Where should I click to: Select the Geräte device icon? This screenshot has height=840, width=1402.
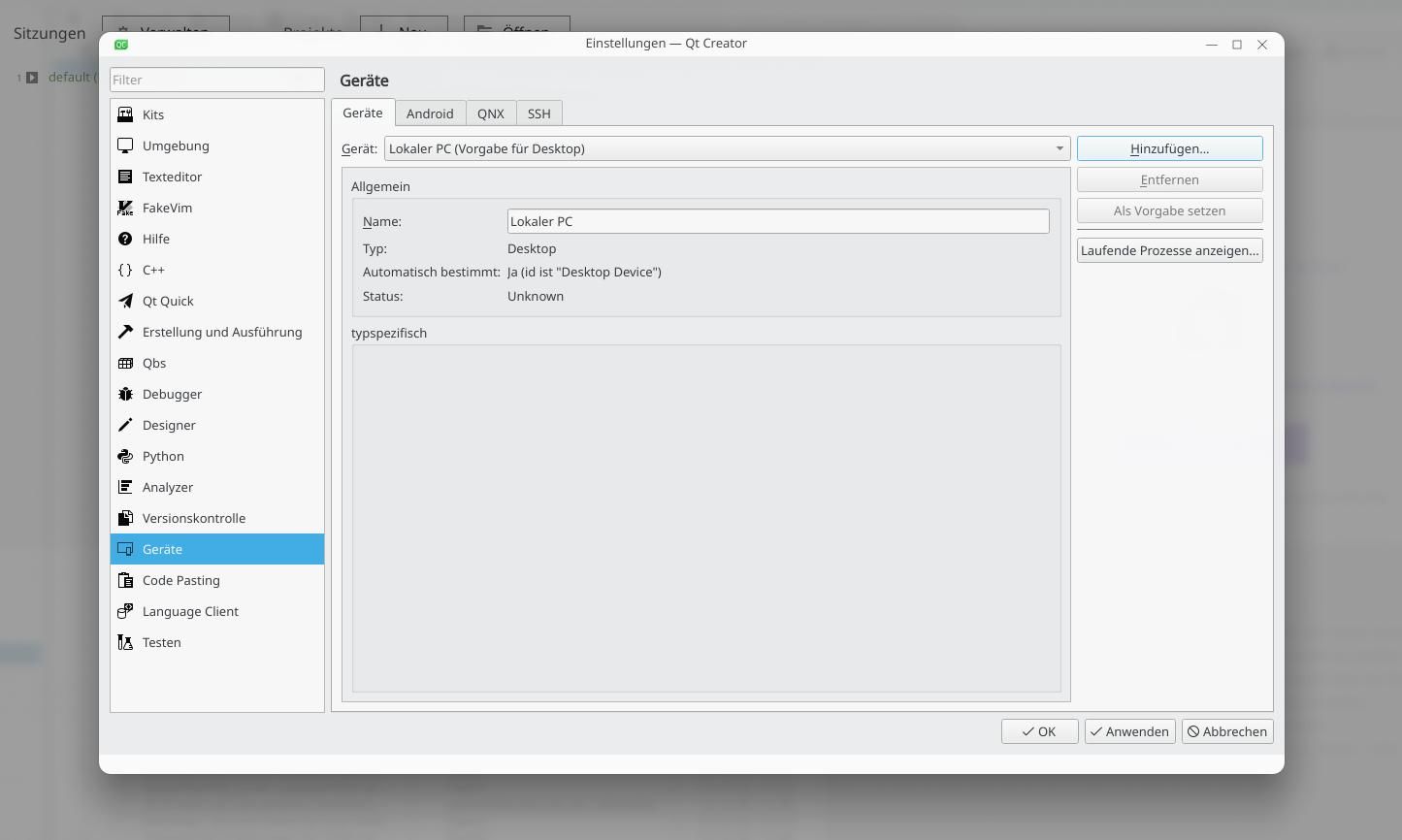125,549
